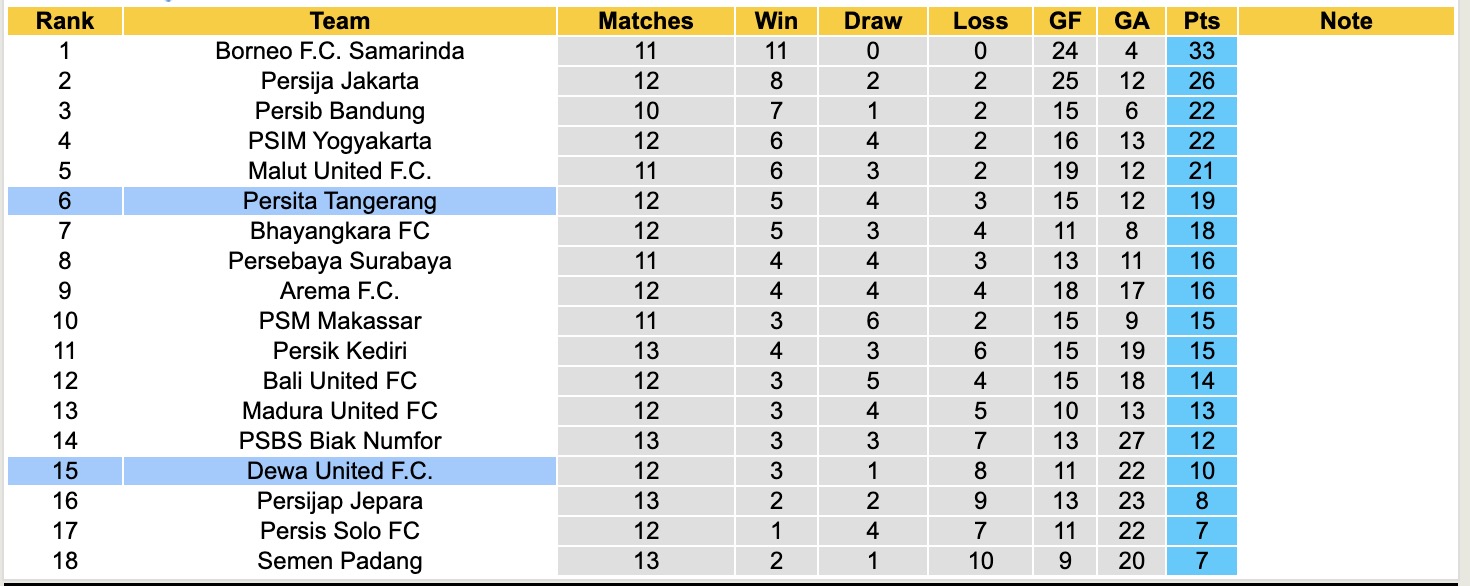Click on Persija Jakarta team name

coord(339,81)
